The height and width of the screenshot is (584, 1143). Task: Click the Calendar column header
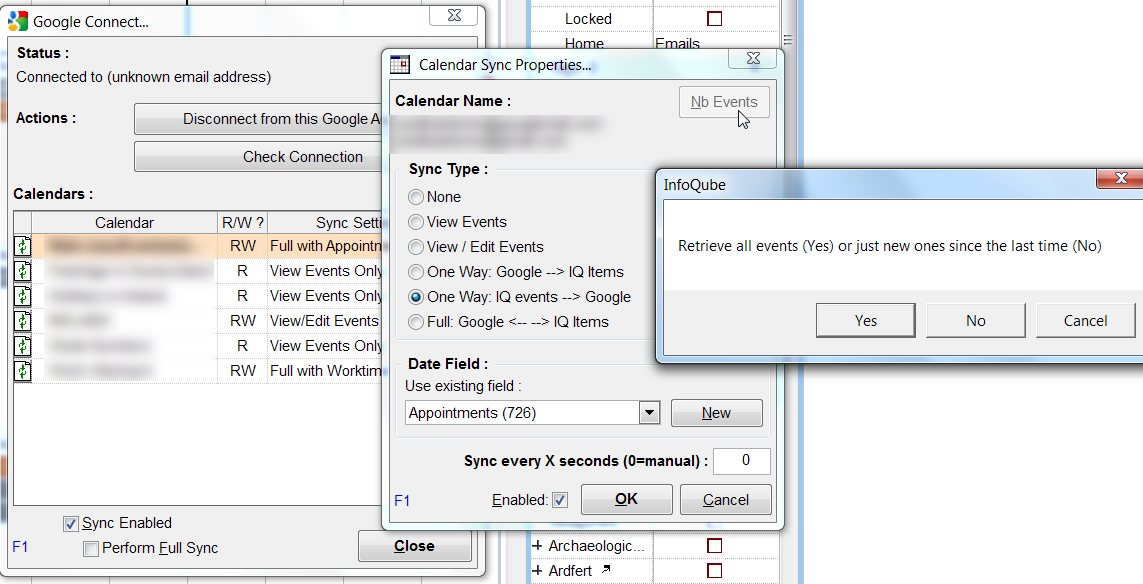125,222
